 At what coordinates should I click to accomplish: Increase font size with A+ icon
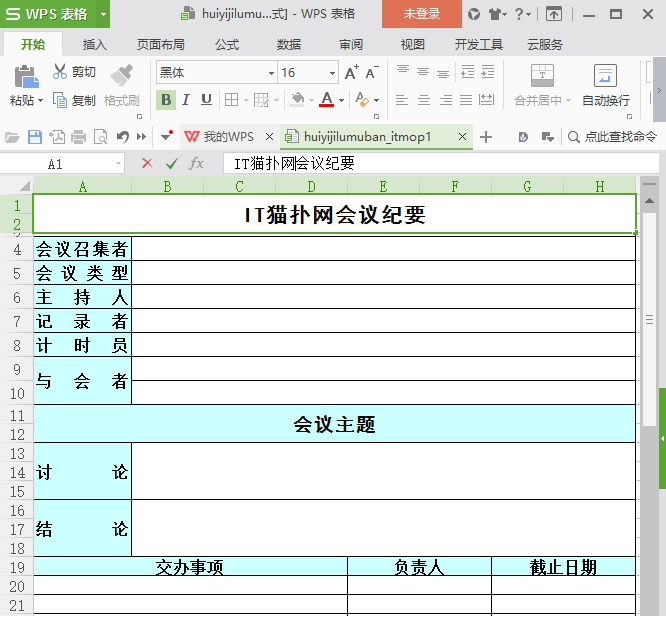[x=352, y=73]
